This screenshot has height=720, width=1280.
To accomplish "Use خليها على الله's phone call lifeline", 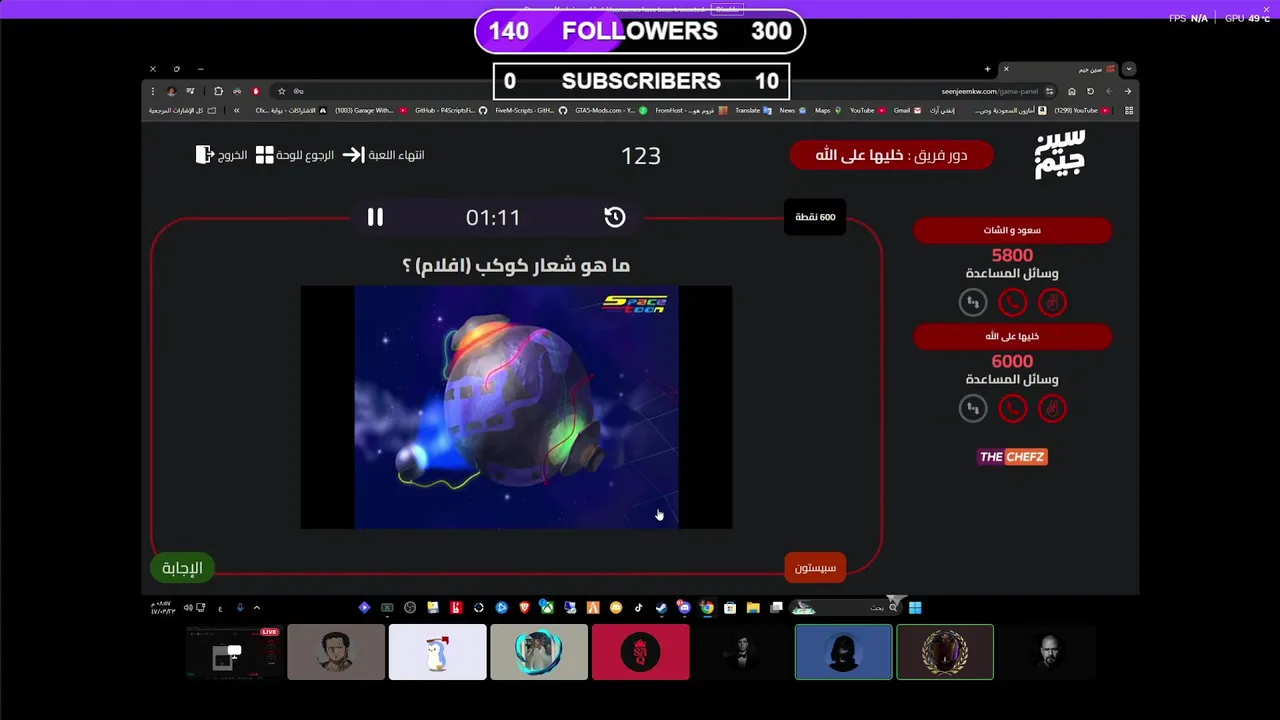I will coord(1012,408).
